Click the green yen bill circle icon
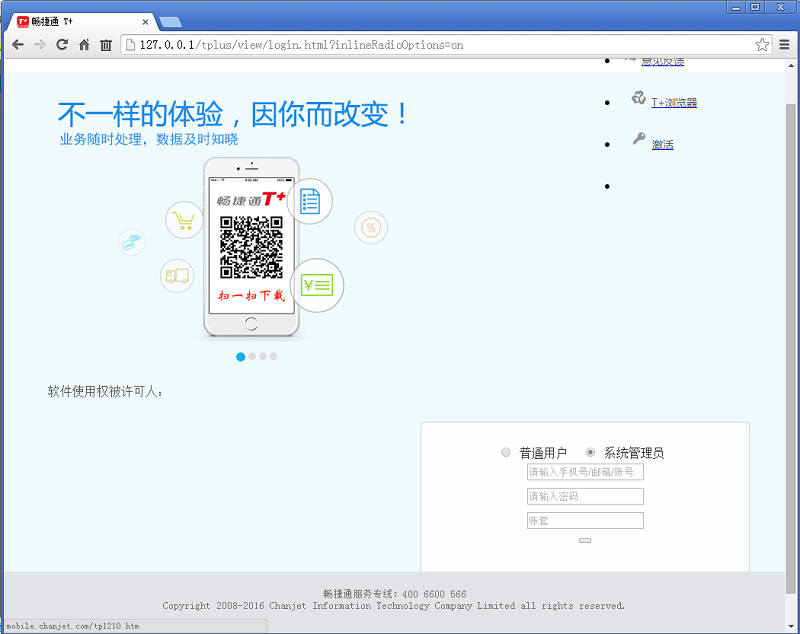The image size is (800, 634). (x=317, y=286)
